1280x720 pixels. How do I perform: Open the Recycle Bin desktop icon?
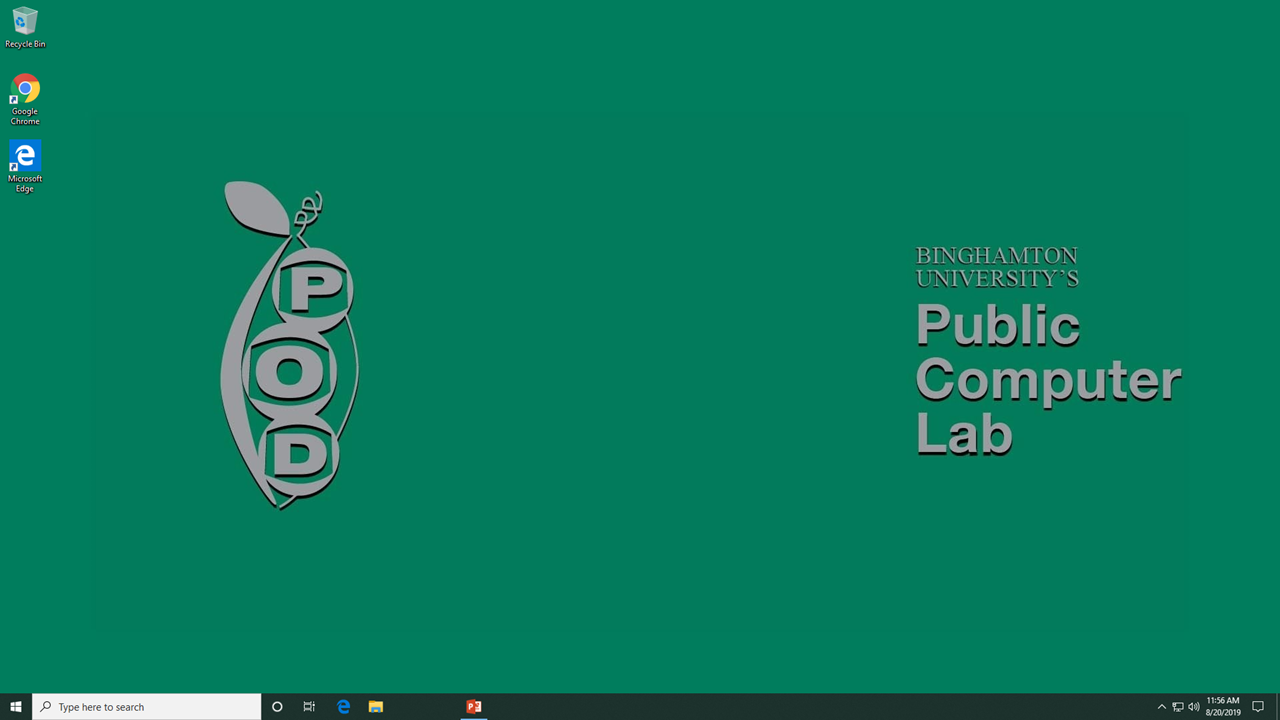25,27
